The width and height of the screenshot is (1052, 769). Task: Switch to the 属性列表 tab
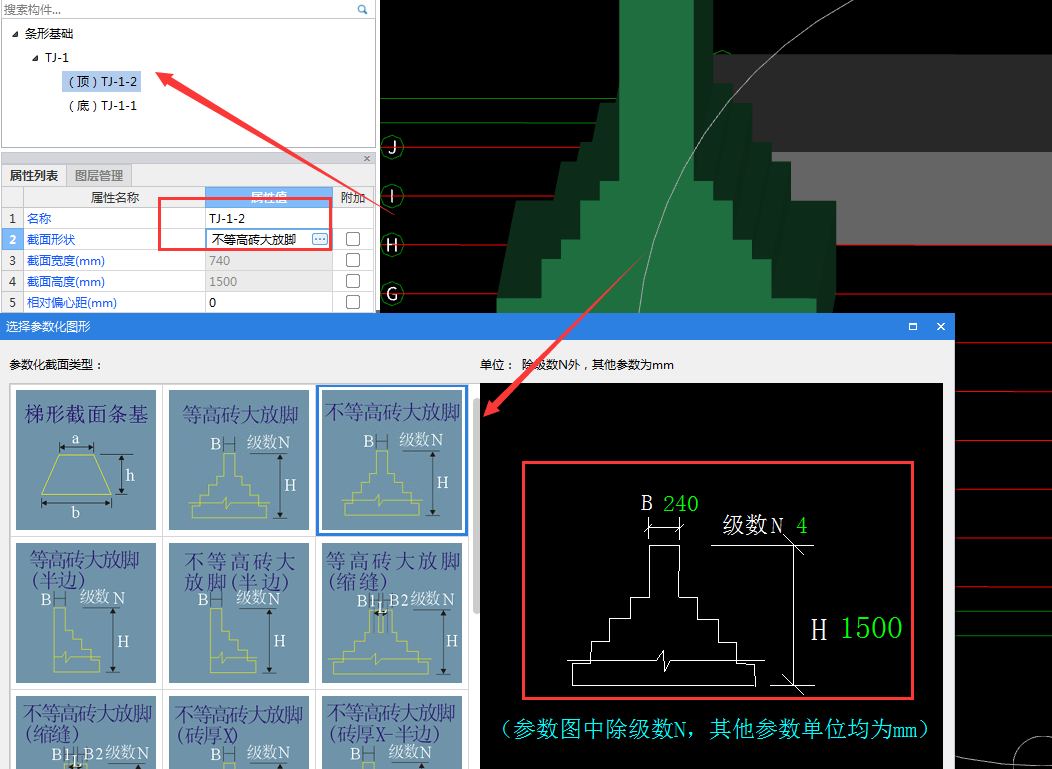[x=34, y=176]
